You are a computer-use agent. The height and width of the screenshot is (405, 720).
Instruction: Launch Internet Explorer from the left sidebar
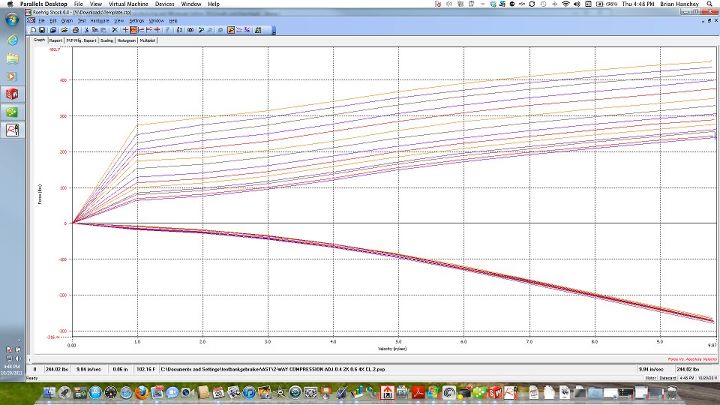click(x=12, y=40)
